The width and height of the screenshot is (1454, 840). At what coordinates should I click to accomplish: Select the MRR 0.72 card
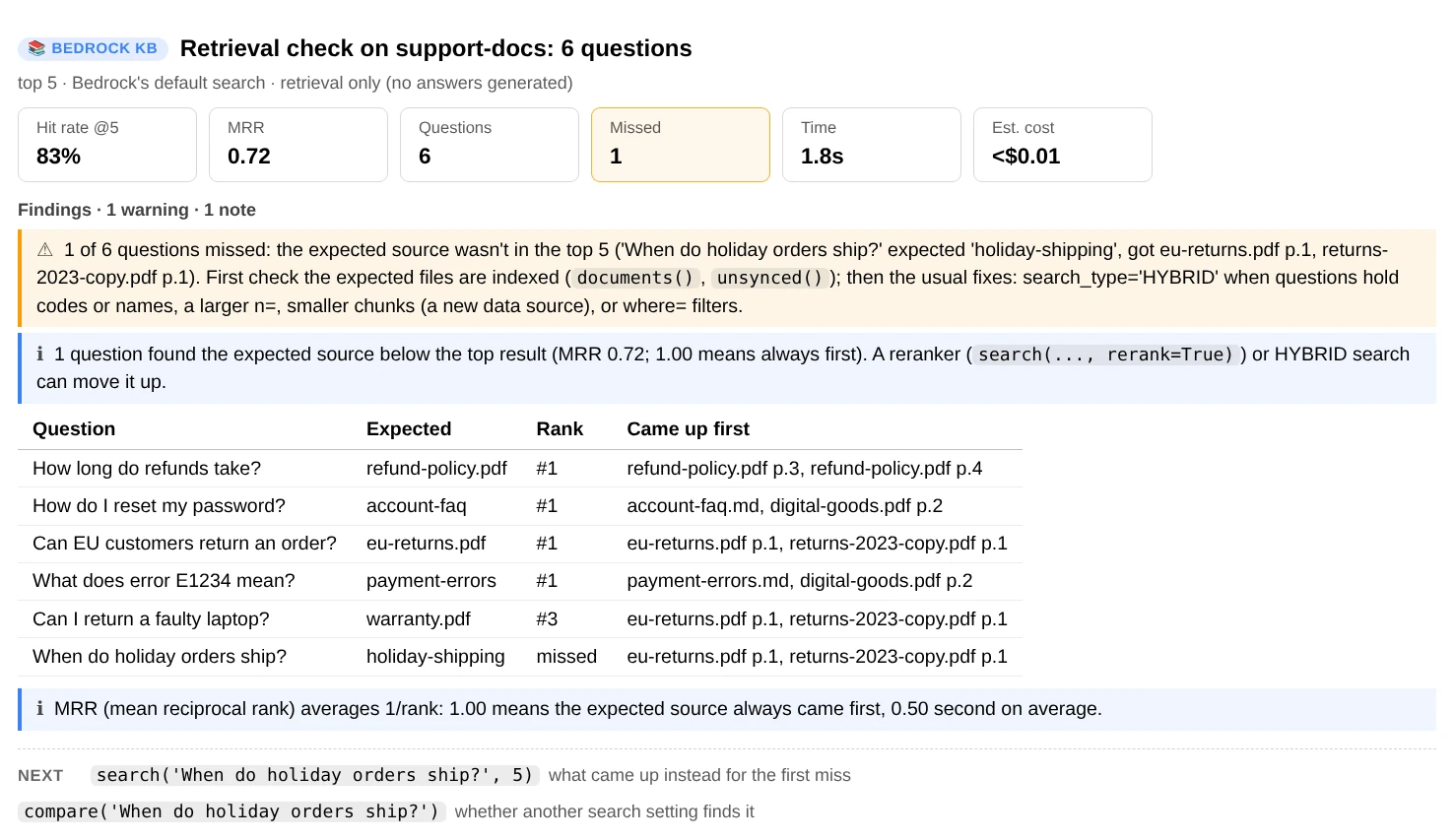click(x=298, y=145)
